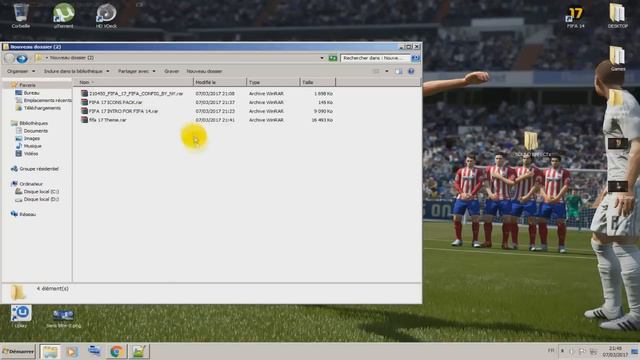The width and height of the screenshot is (640, 360).
Task: Select Réseau in the navigation pane
Action: coord(23,214)
